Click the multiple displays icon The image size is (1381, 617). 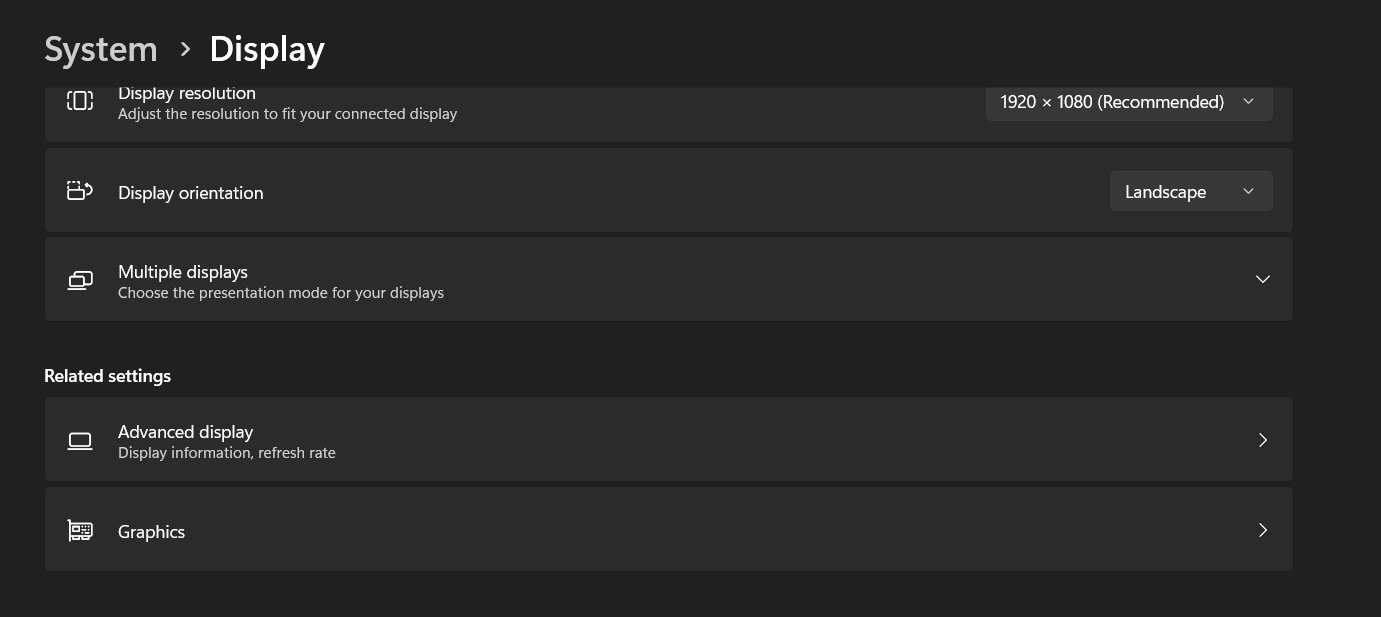[x=79, y=280]
